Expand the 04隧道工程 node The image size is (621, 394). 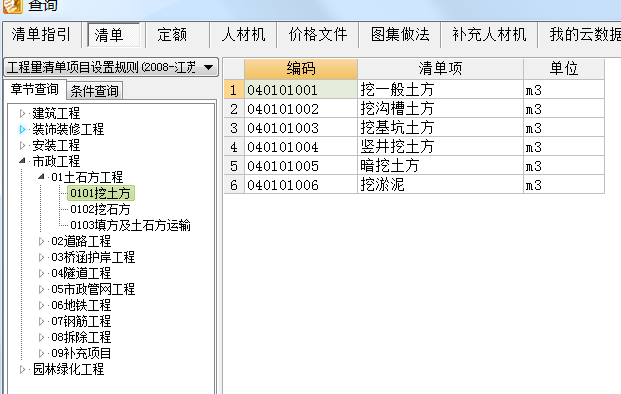41,273
